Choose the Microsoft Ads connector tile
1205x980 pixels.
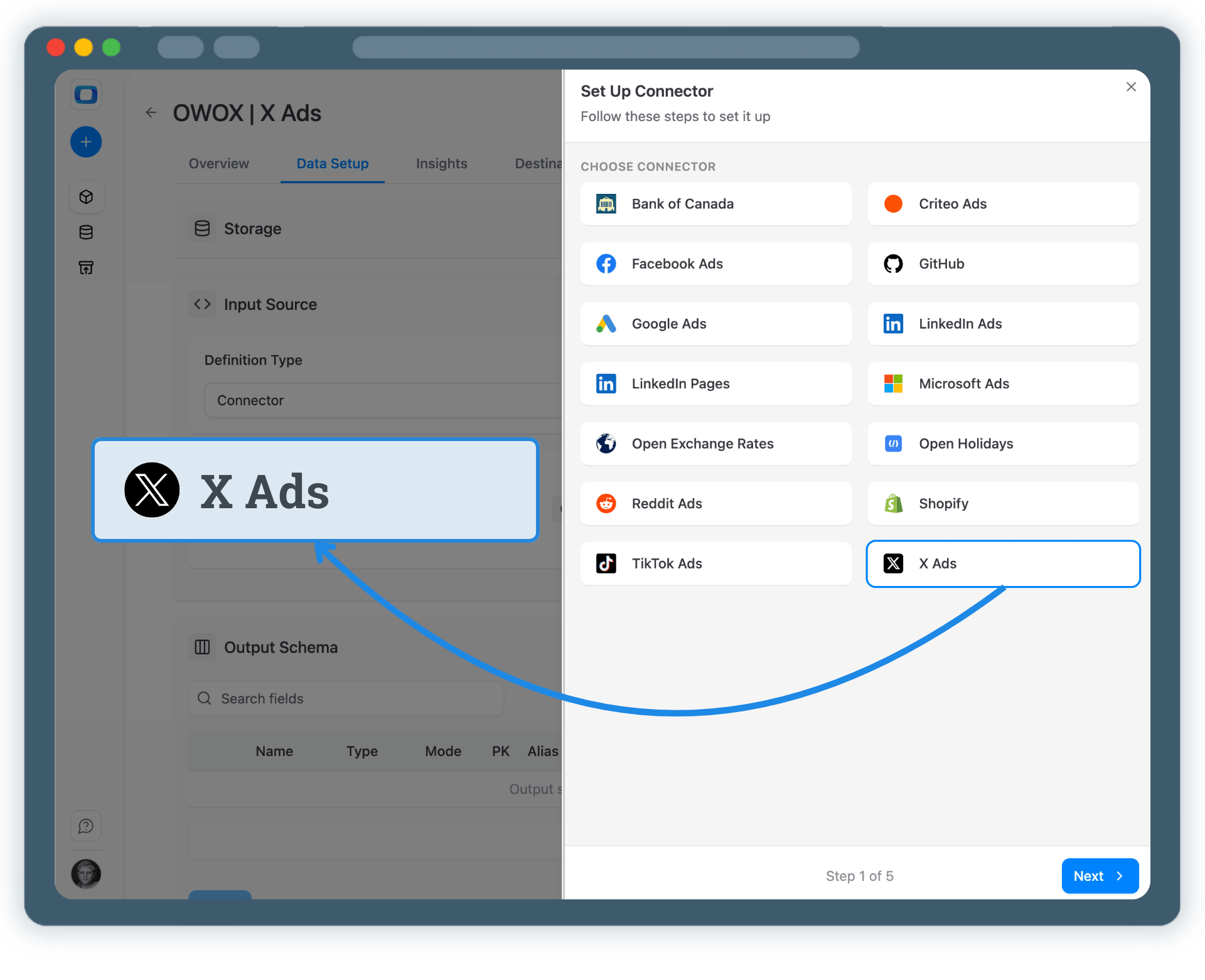click(1002, 383)
